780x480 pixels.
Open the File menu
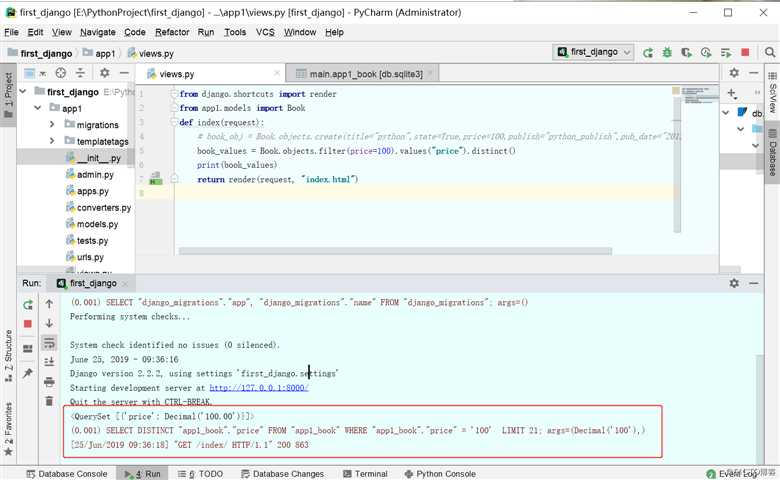[x=11, y=32]
